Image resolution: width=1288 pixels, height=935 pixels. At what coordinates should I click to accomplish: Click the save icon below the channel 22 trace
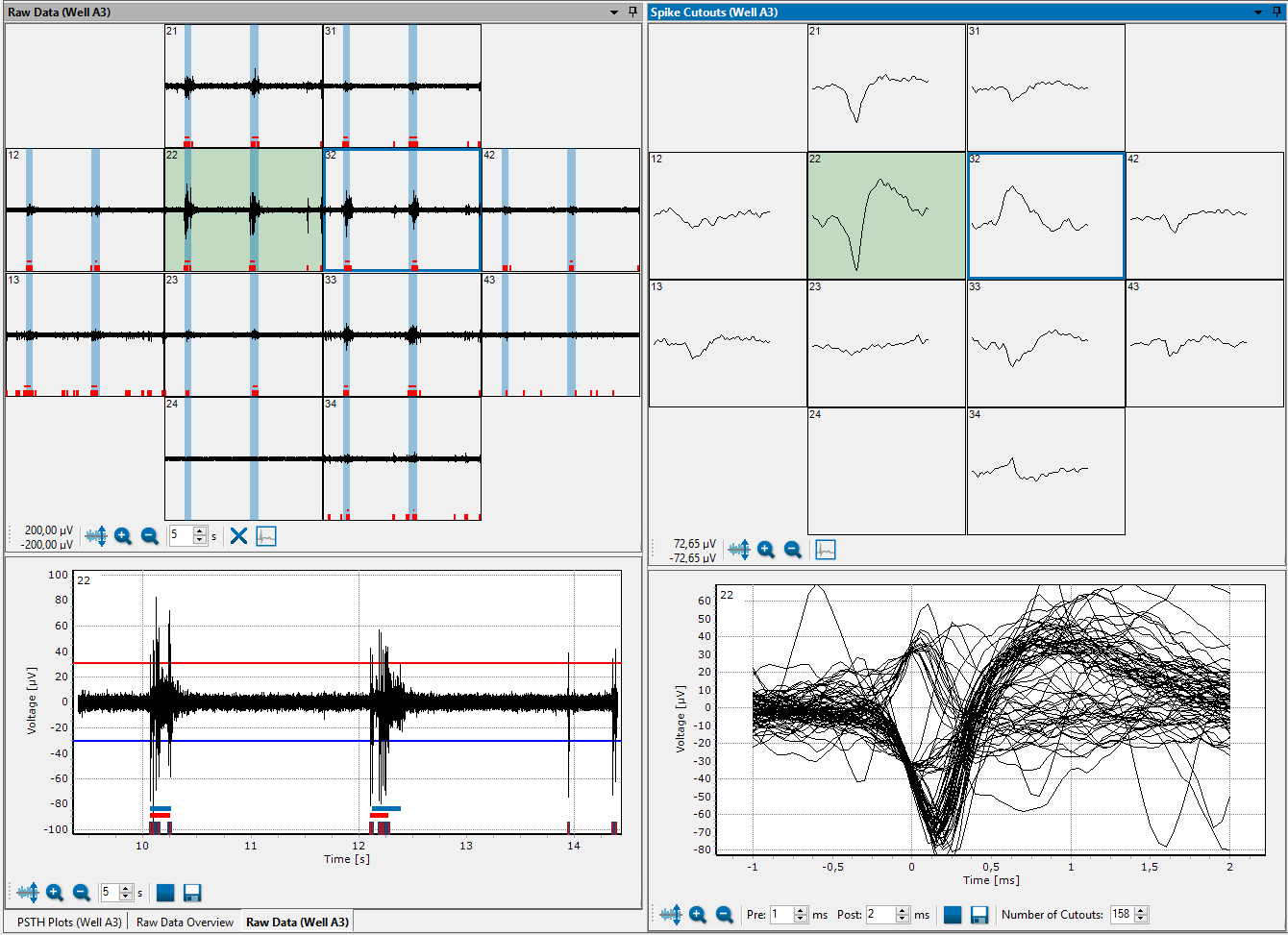(x=191, y=892)
